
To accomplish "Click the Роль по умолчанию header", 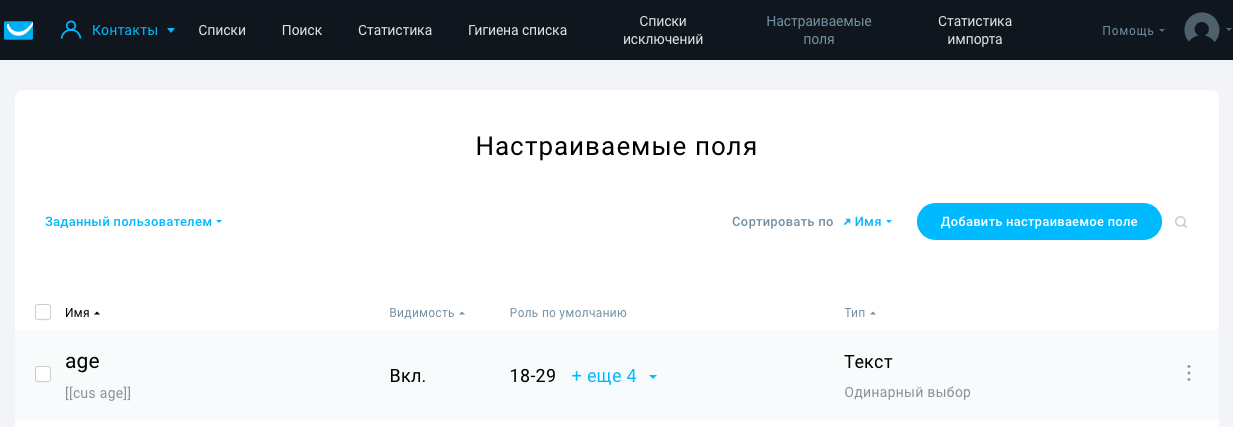I will (x=568, y=313).
